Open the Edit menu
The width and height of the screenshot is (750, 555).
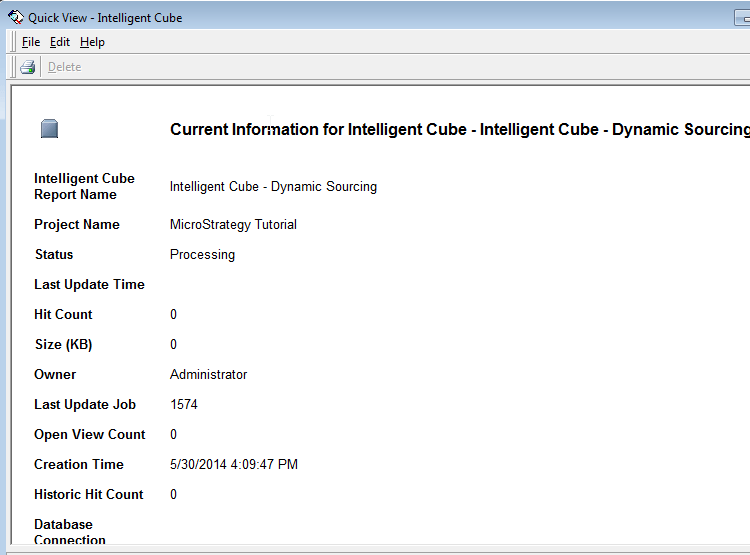60,42
